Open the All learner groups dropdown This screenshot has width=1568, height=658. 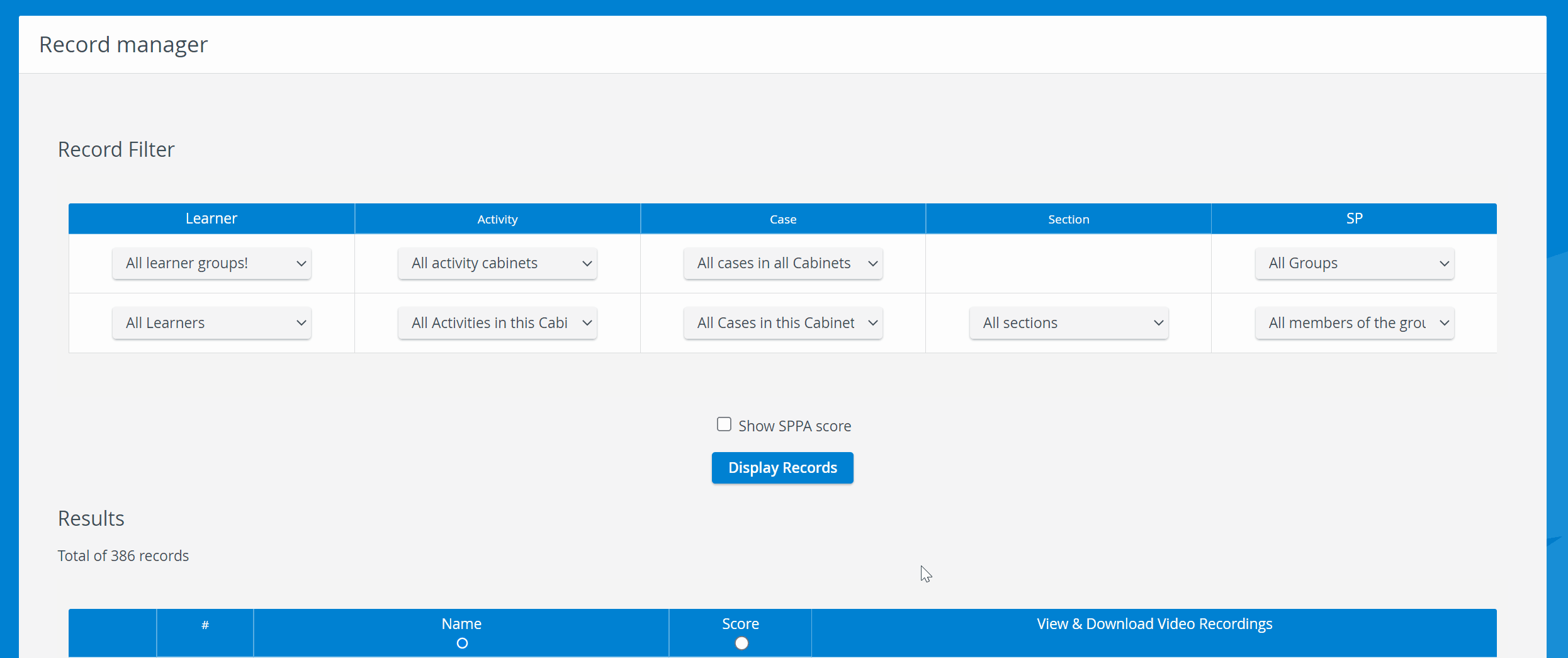[212, 263]
